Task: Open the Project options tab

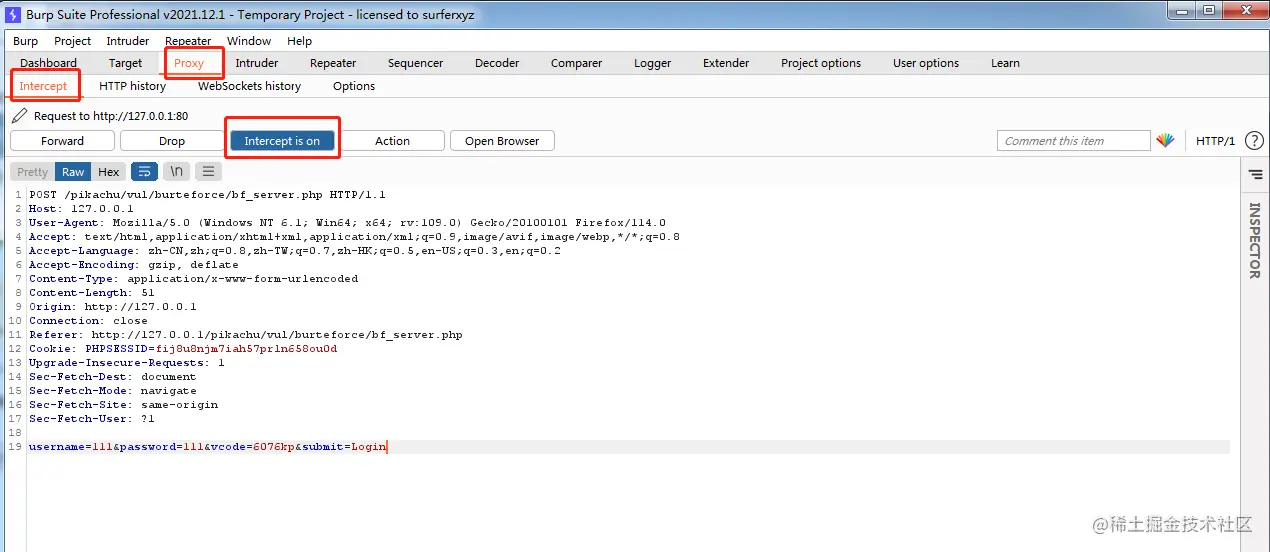Action: [821, 63]
